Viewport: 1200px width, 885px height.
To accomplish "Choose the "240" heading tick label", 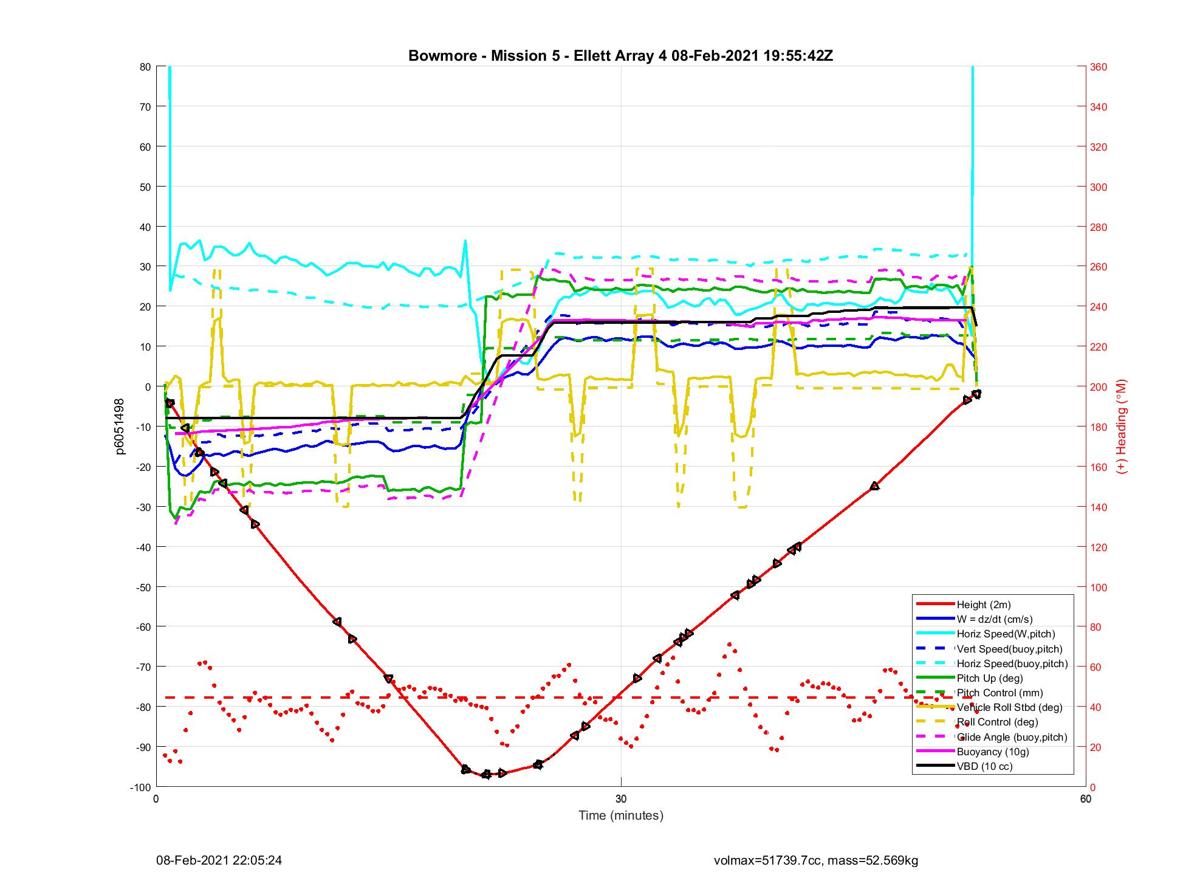I will click(x=1099, y=307).
